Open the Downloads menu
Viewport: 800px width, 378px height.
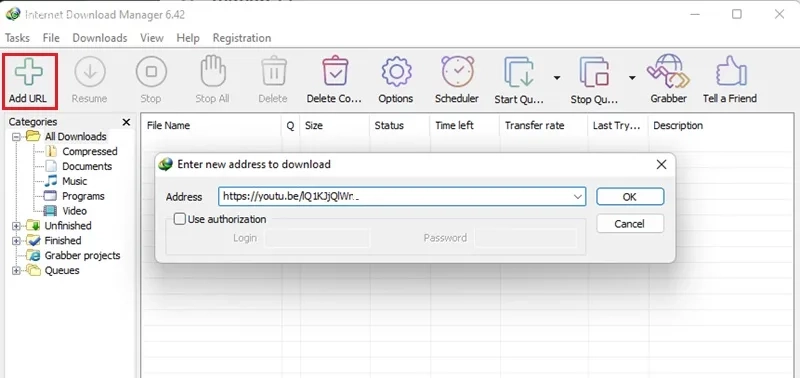(x=99, y=38)
